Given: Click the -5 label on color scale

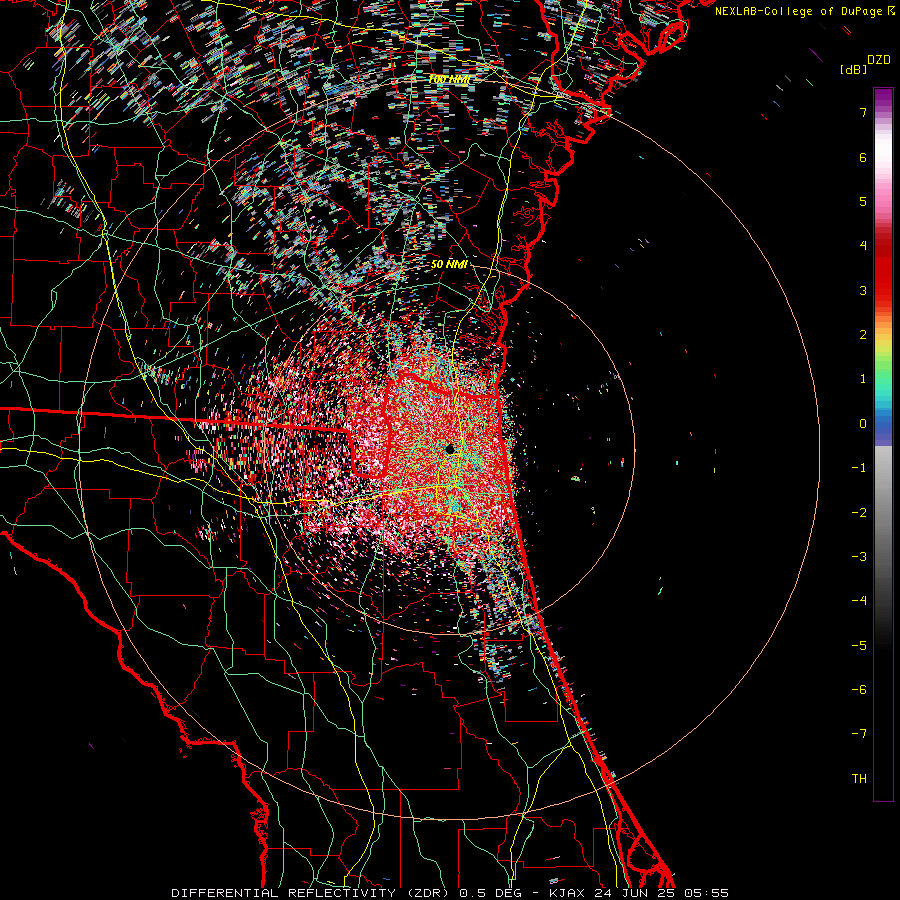Looking at the screenshot, I should (x=859, y=646).
